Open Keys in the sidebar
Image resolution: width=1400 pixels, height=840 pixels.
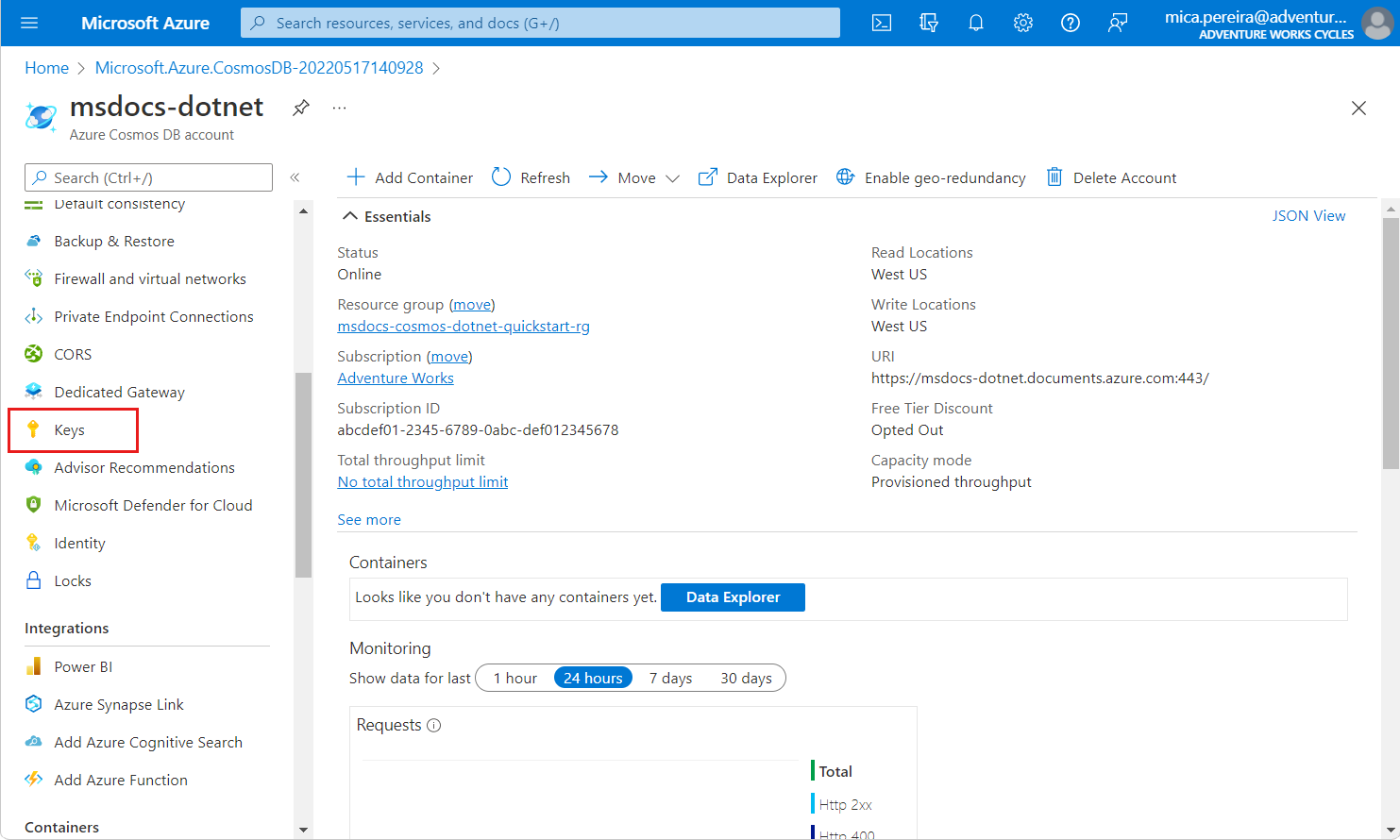69,430
